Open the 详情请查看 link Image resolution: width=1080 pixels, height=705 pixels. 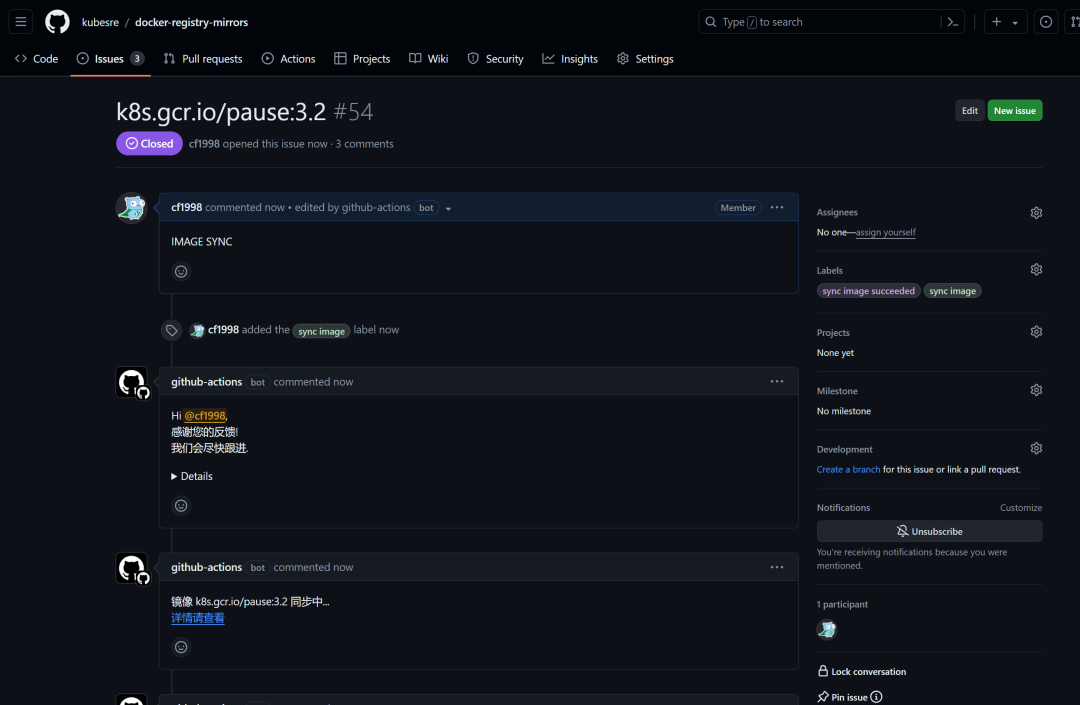click(x=198, y=618)
